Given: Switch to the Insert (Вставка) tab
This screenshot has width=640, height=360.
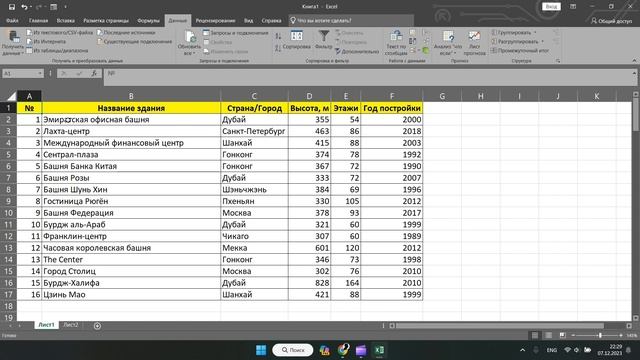Looking at the screenshot, I should 66,20.
